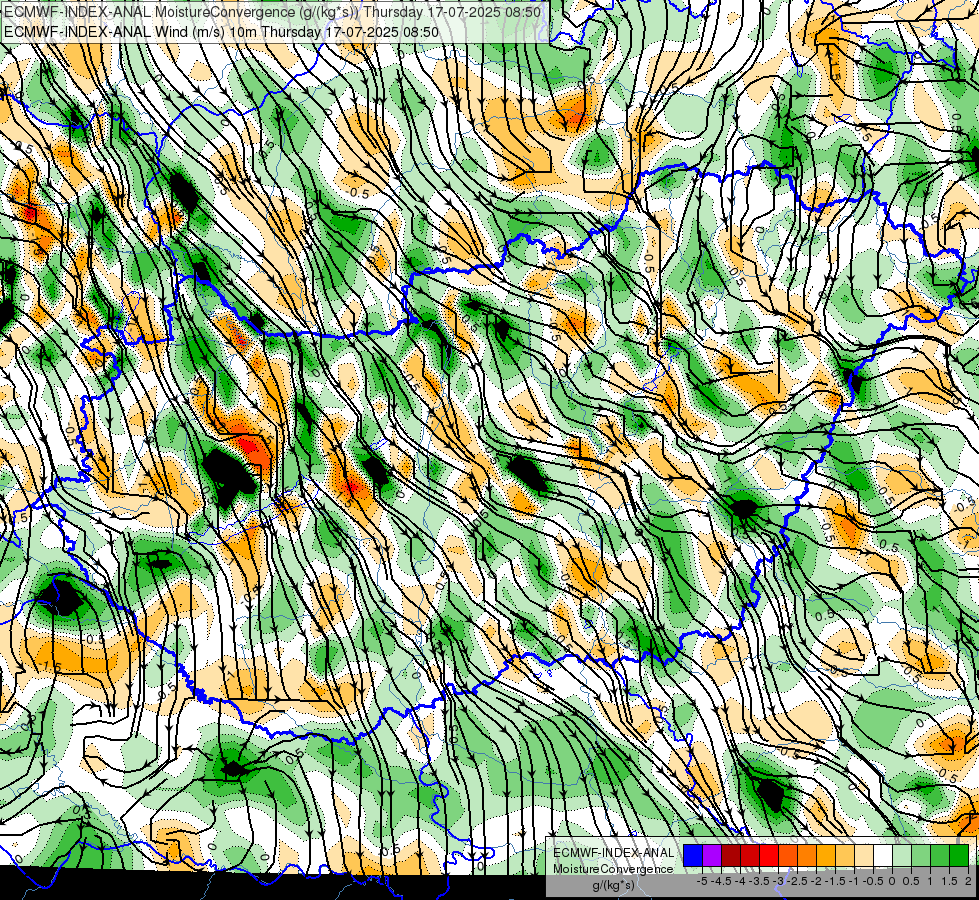979x900 pixels.
Task: Click the '-1' legend scale tick label
Action: click(854, 881)
